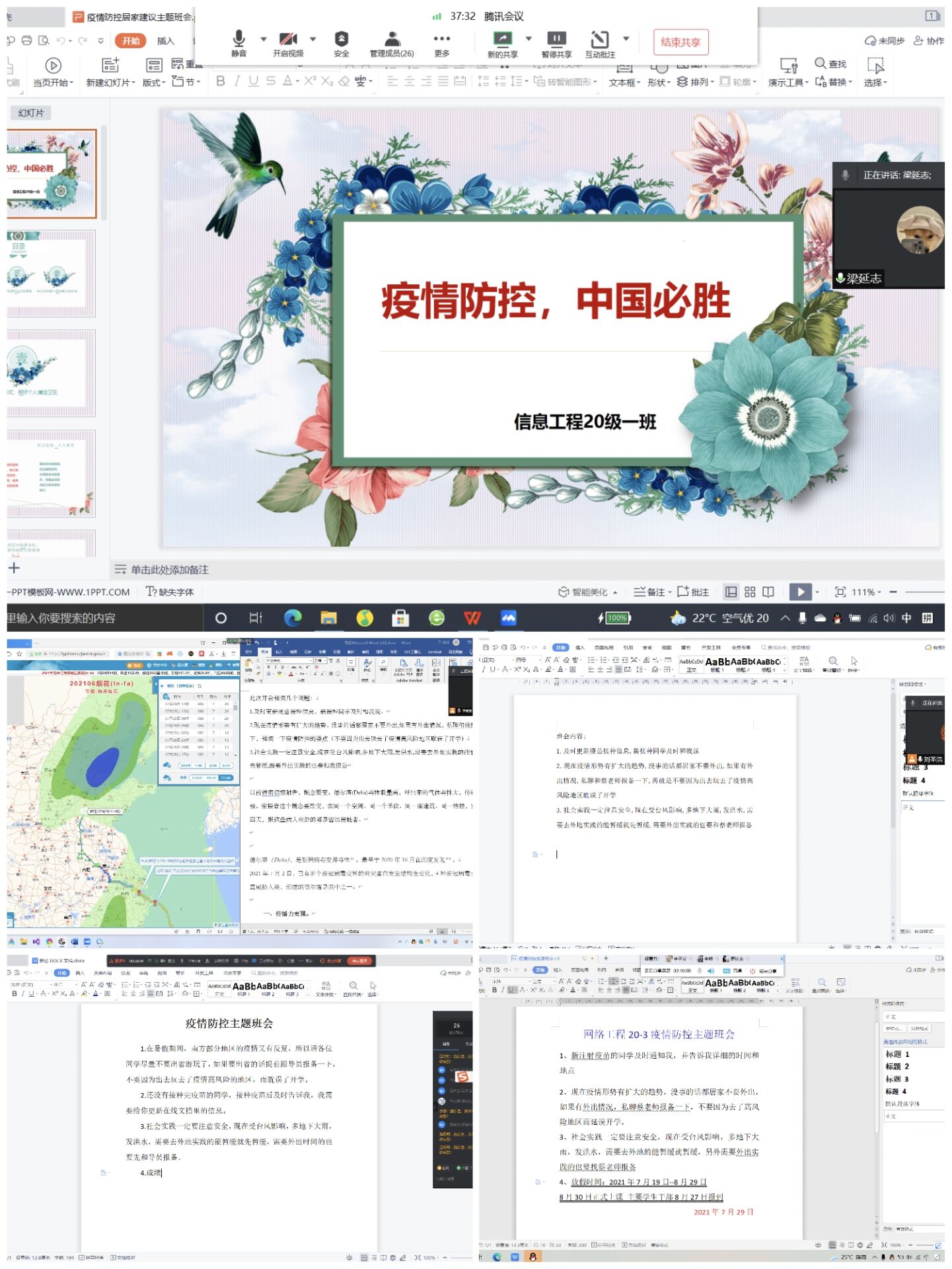Image resolution: width=952 pixels, height=1269 pixels.
Task: Turn on video with the camera icon
Action: pos(287,40)
